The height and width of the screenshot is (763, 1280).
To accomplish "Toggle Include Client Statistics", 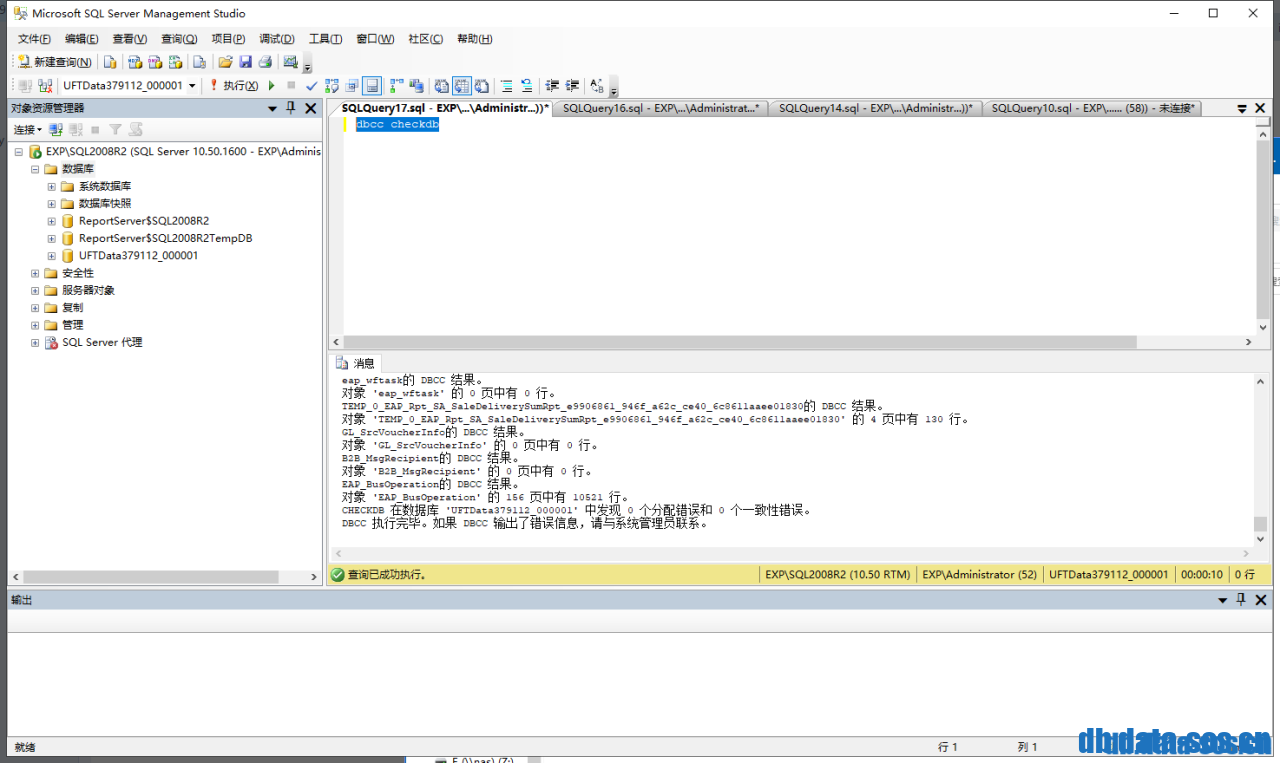I will point(416,86).
